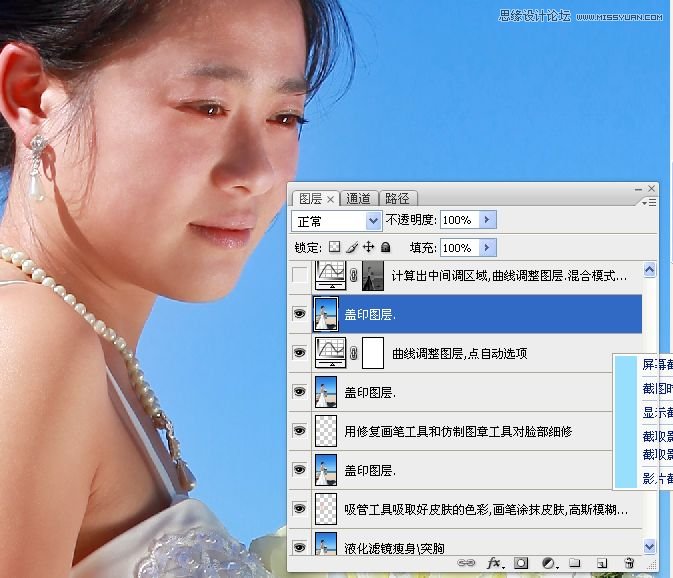The height and width of the screenshot is (578, 673).
Task: Select layer 吸管工具吸取好皮肤的色彩,画笔涂抹皮肤,高斯模糊…
Action: 486,509
